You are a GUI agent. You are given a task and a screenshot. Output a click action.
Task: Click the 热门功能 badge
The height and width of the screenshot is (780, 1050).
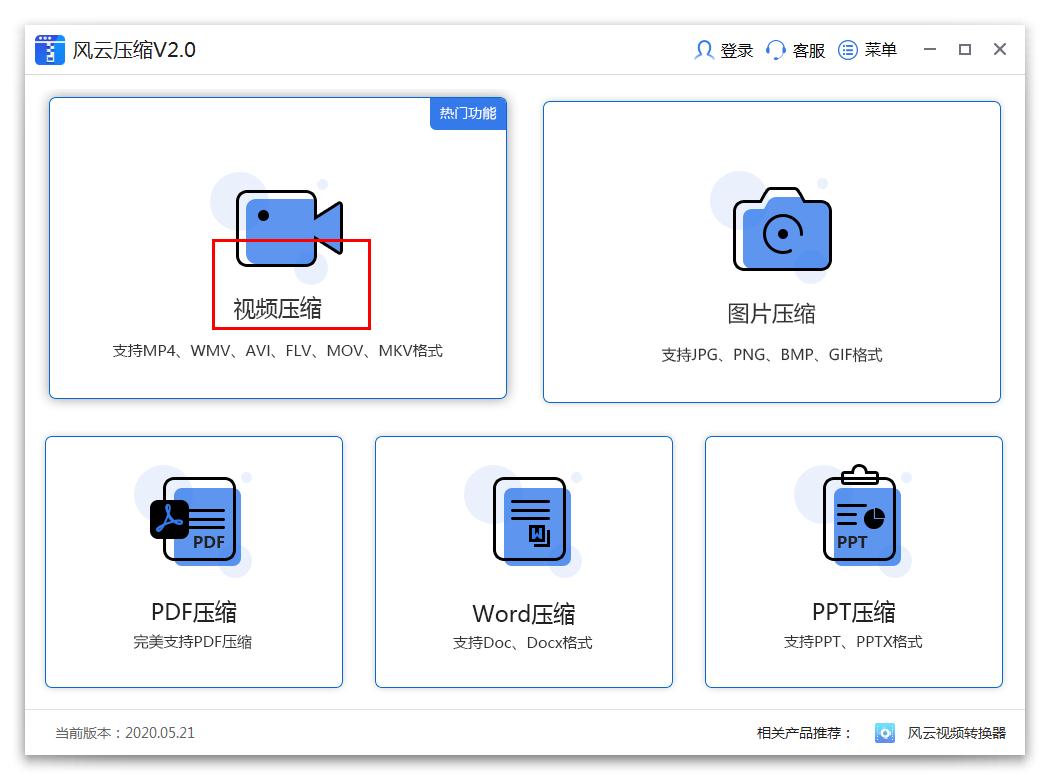click(x=467, y=113)
